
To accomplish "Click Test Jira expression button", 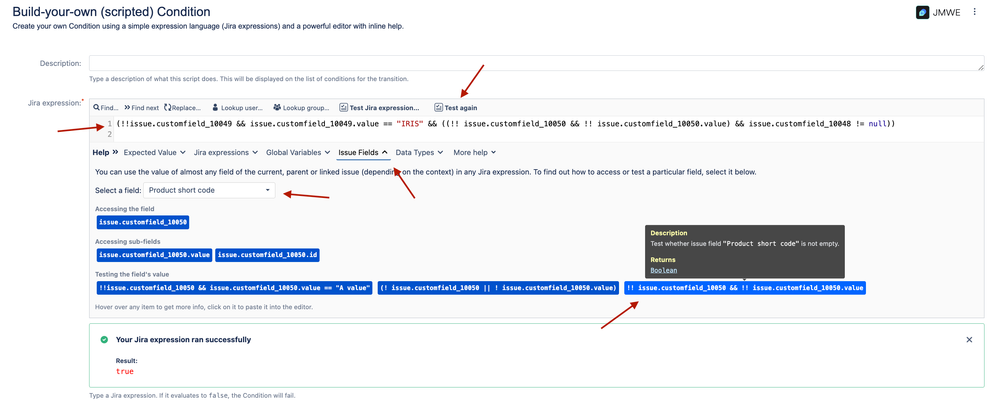I will 380,108.
